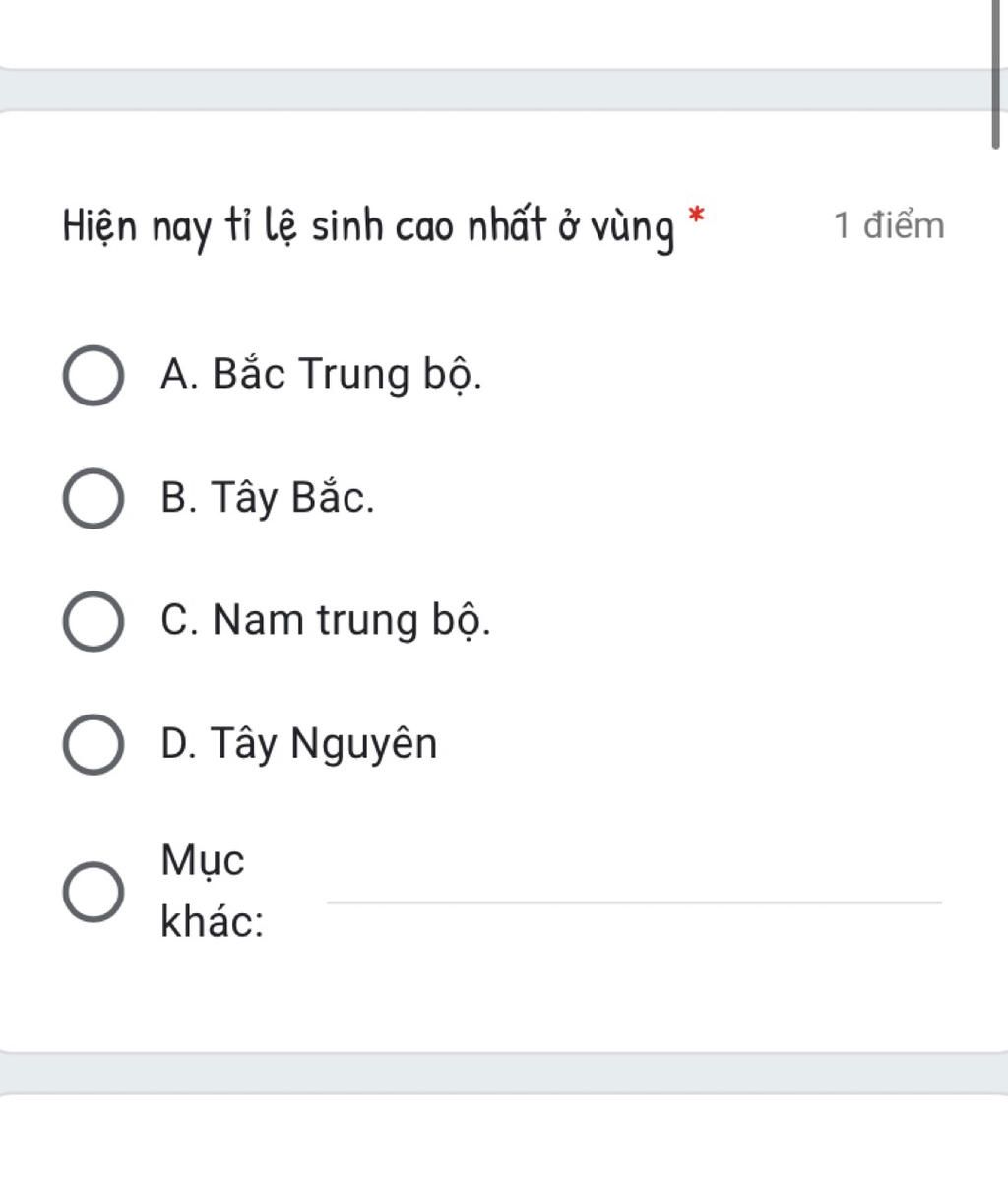Click the '1 điểm' points label
This screenshot has width=1008, height=1182.
pos(889,225)
